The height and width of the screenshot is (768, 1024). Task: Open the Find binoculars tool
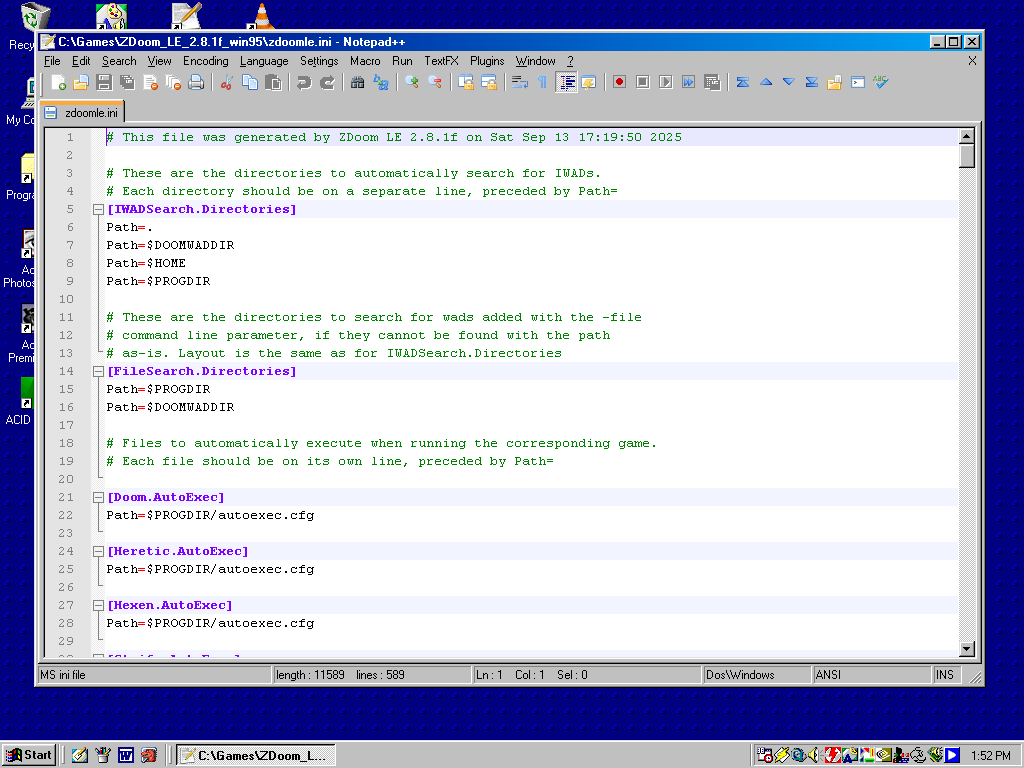(357, 82)
